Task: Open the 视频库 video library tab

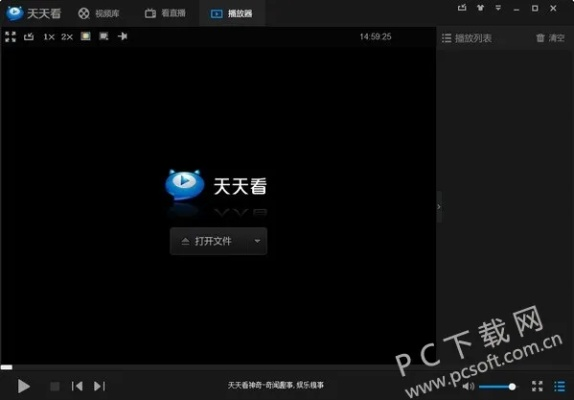Action: pyautogui.click(x=99, y=14)
